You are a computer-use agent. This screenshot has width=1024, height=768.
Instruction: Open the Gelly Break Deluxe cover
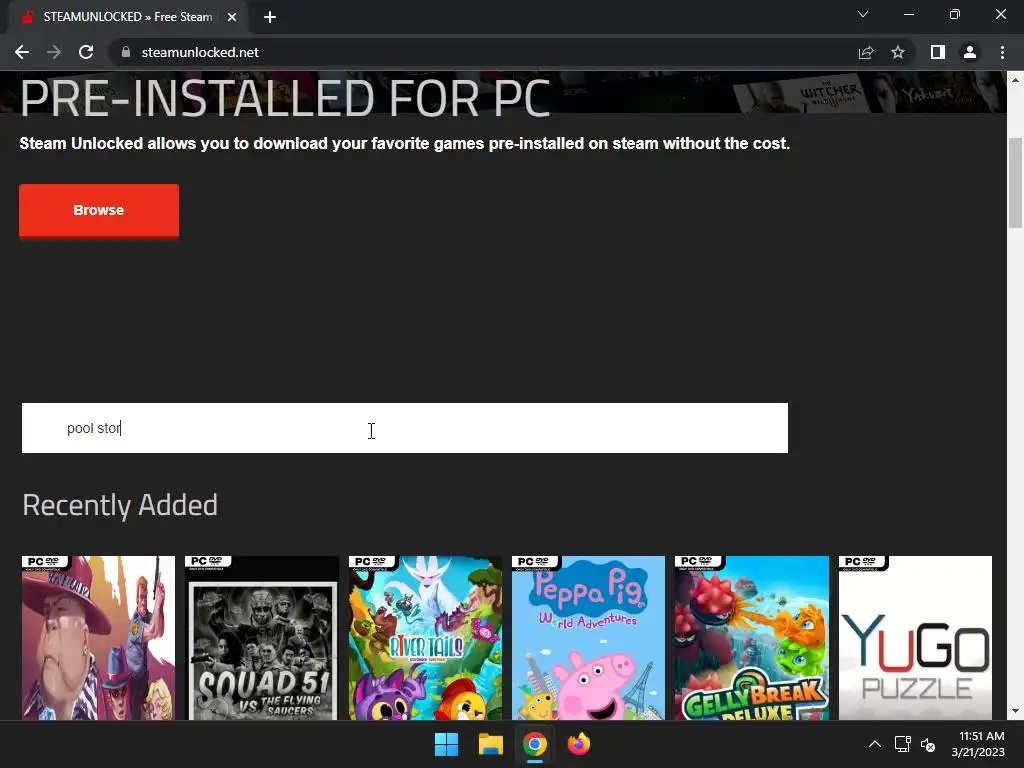tap(752, 638)
